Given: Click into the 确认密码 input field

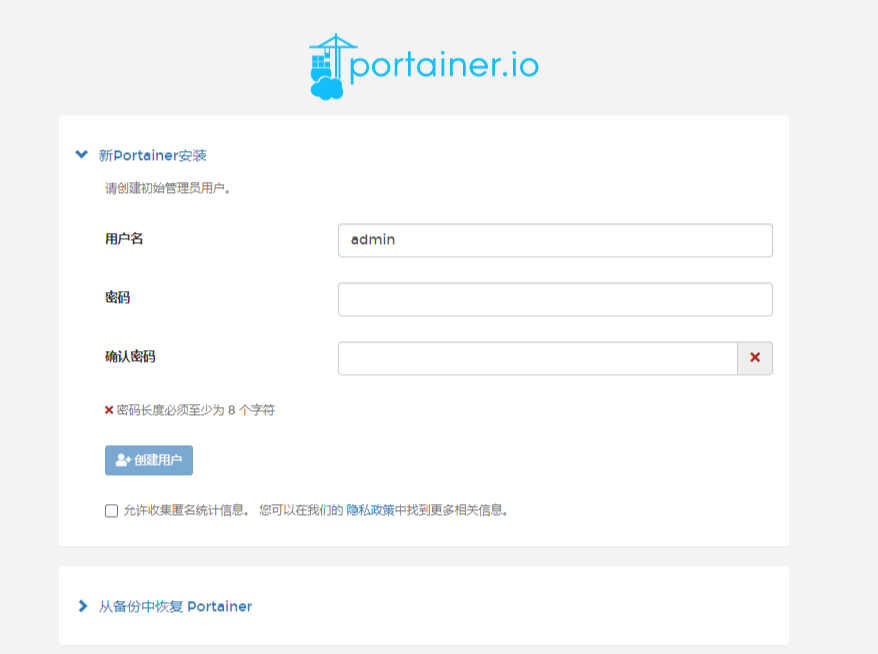Looking at the screenshot, I should tap(538, 358).
